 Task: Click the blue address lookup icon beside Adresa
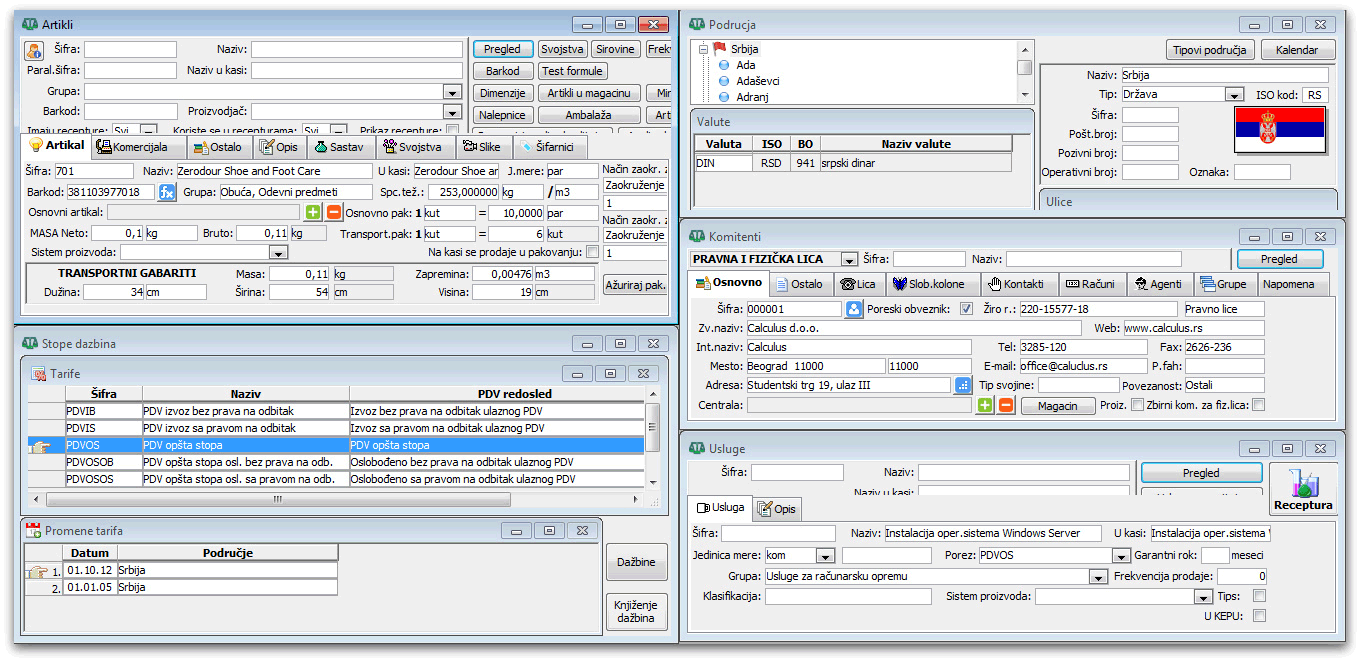(x=962, y=385)
